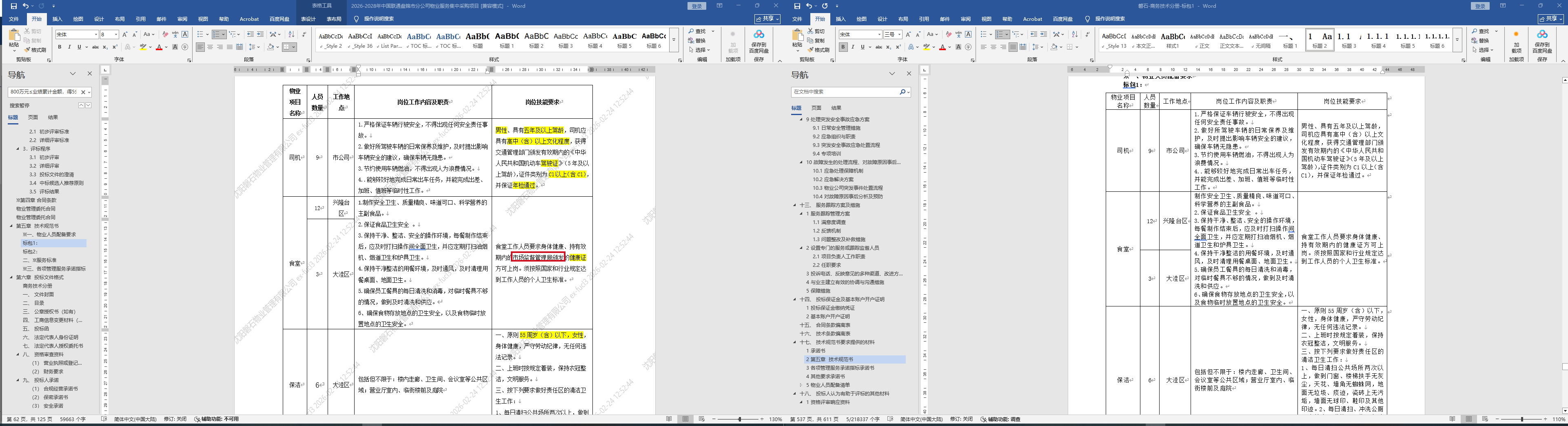Decrease font size in right Word window
Screen dimensions: 1568x426
918,35
